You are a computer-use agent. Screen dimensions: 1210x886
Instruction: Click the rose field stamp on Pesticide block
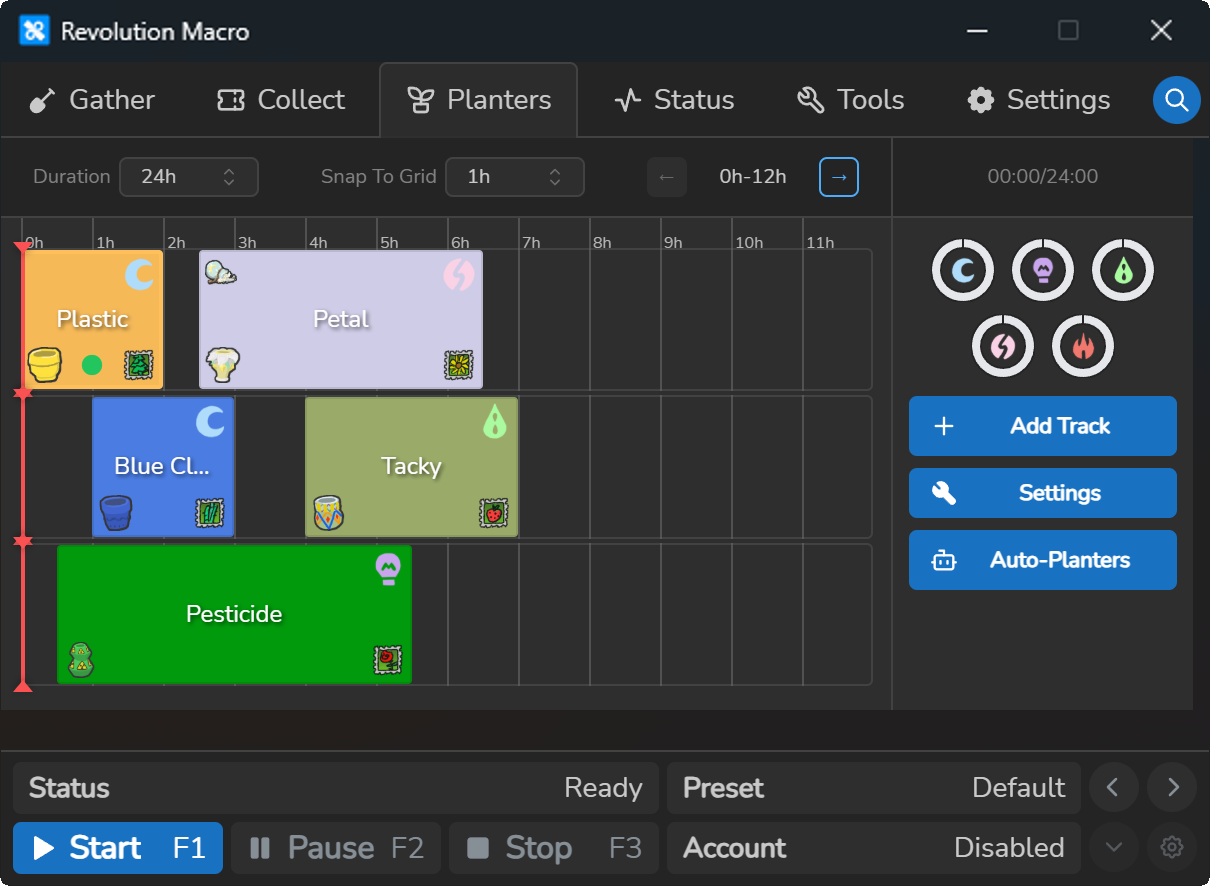pos(388,660)
